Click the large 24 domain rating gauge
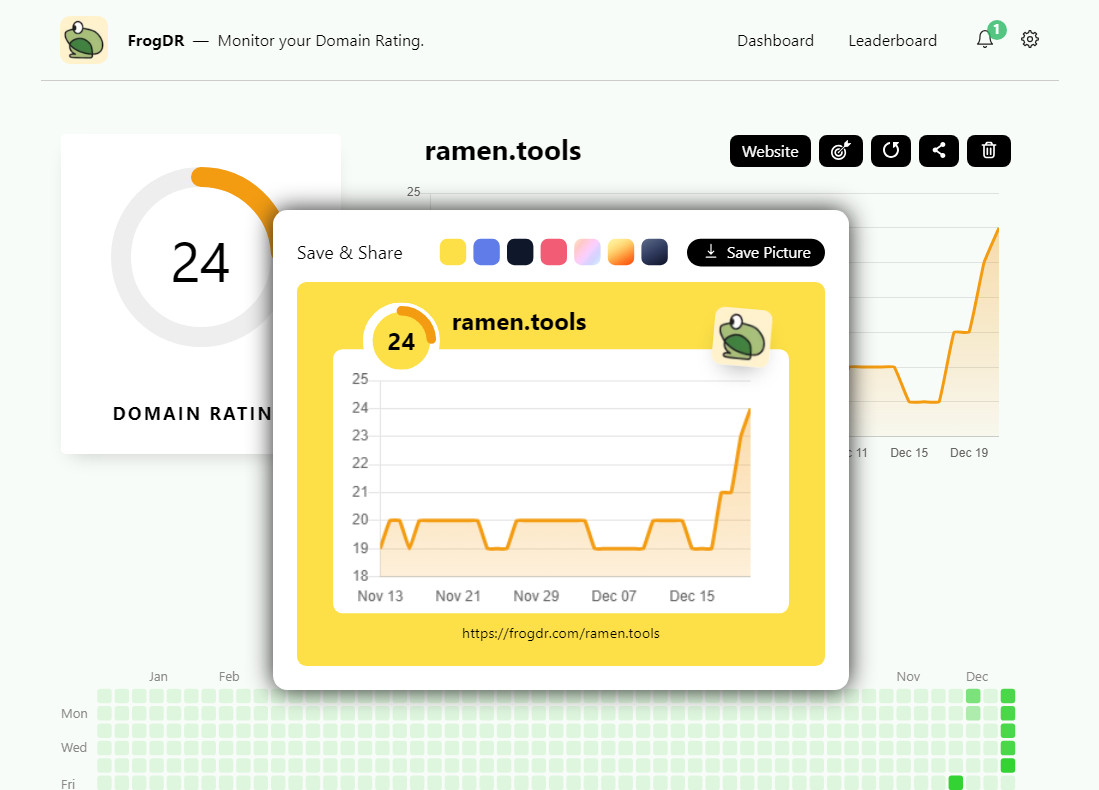 click(200, 257)
